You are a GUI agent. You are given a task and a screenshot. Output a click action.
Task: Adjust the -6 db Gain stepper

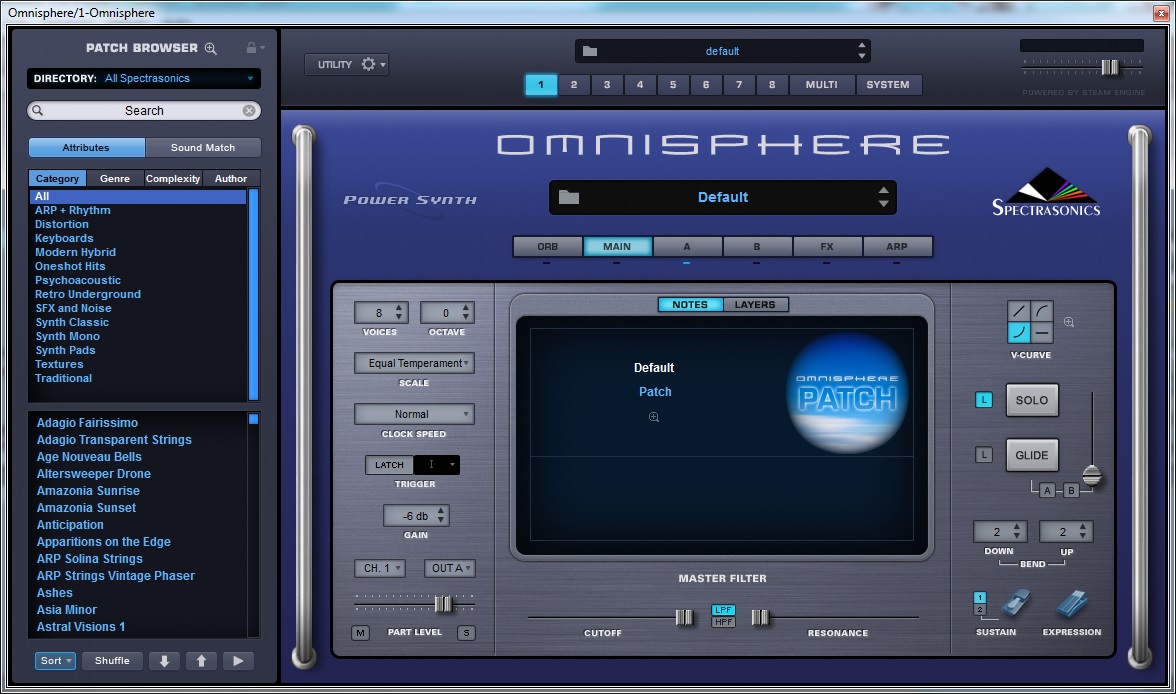point(441,515)
